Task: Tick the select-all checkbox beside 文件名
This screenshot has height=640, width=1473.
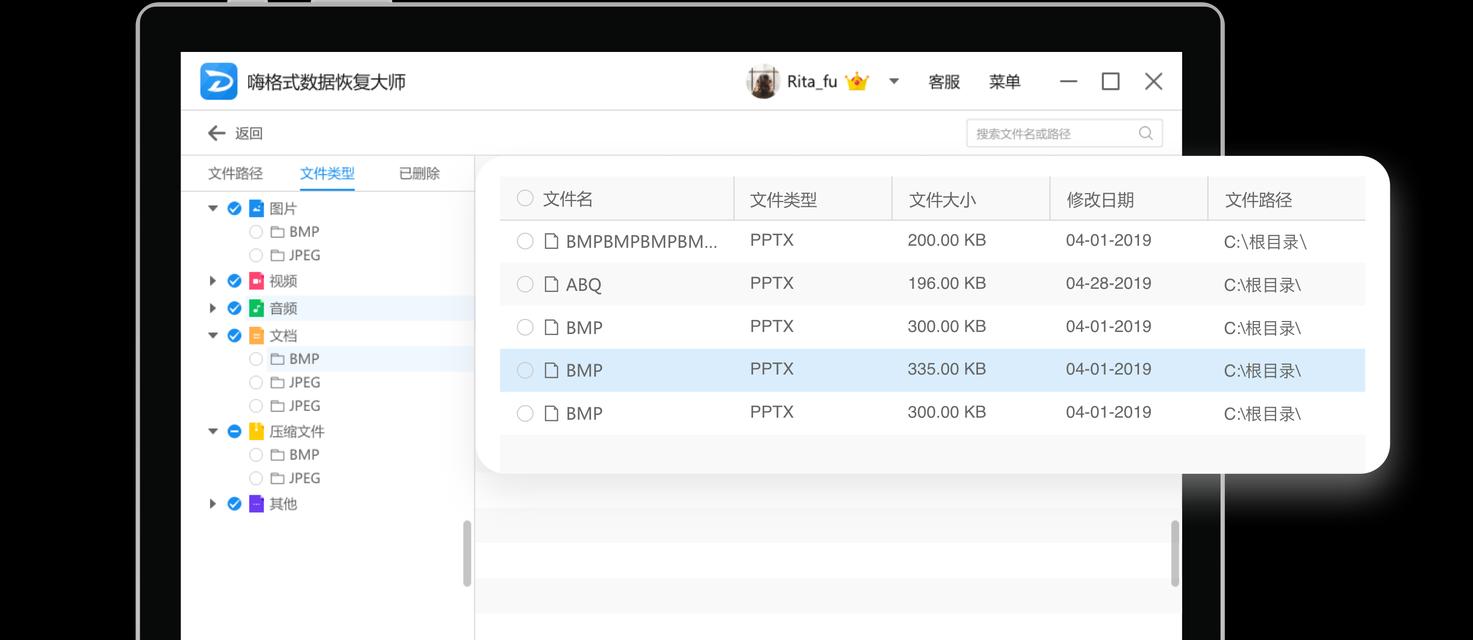Action: (x=525, y=198)
